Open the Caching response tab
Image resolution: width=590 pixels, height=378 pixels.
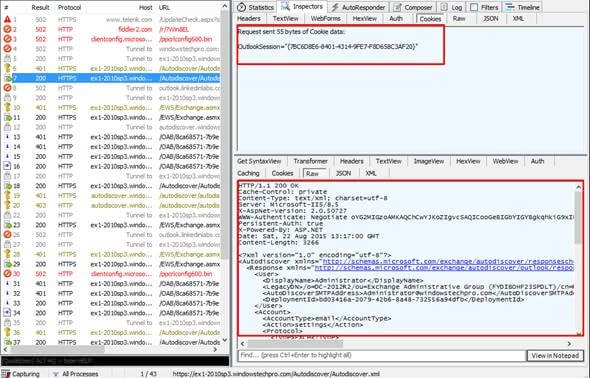(248, 173)
